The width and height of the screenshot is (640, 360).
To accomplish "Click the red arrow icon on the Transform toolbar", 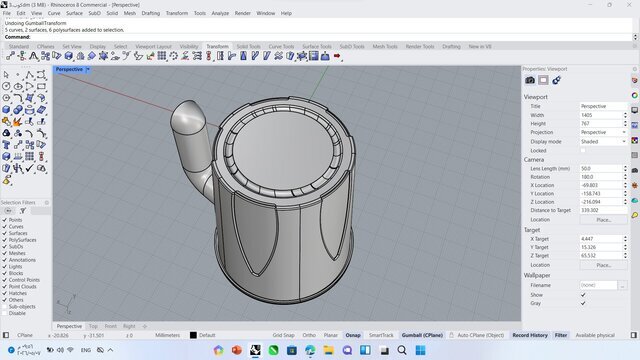I will coord(337,56).
